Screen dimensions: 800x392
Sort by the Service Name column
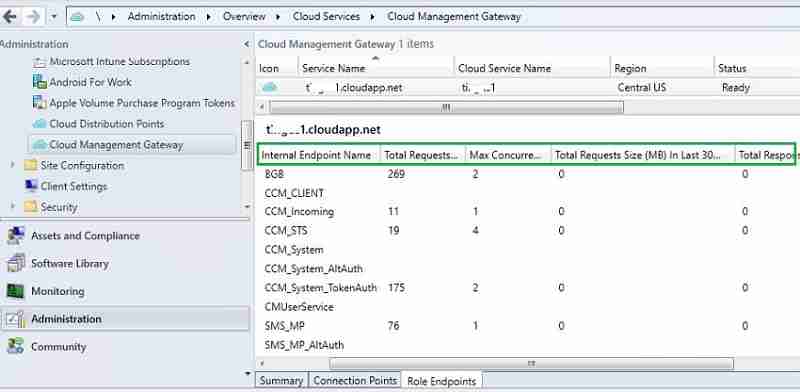click(376, 68)
